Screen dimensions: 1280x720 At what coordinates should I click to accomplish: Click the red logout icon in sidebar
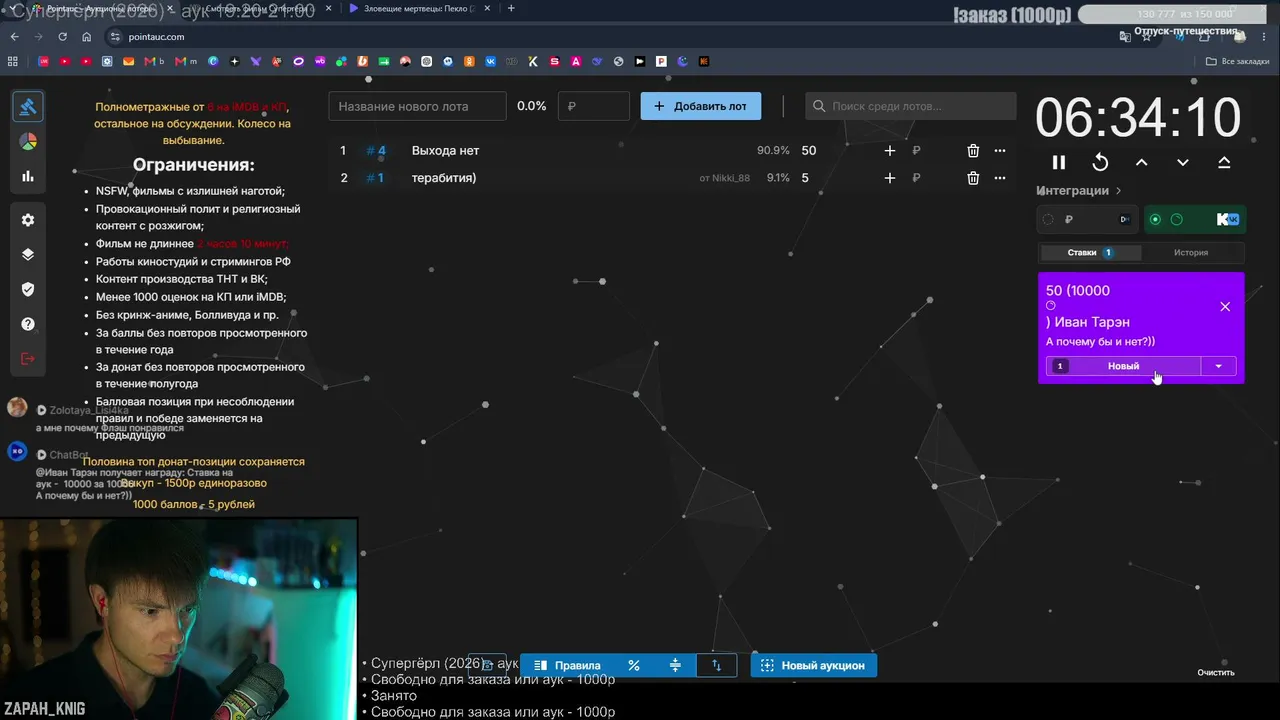click(28, 359)
